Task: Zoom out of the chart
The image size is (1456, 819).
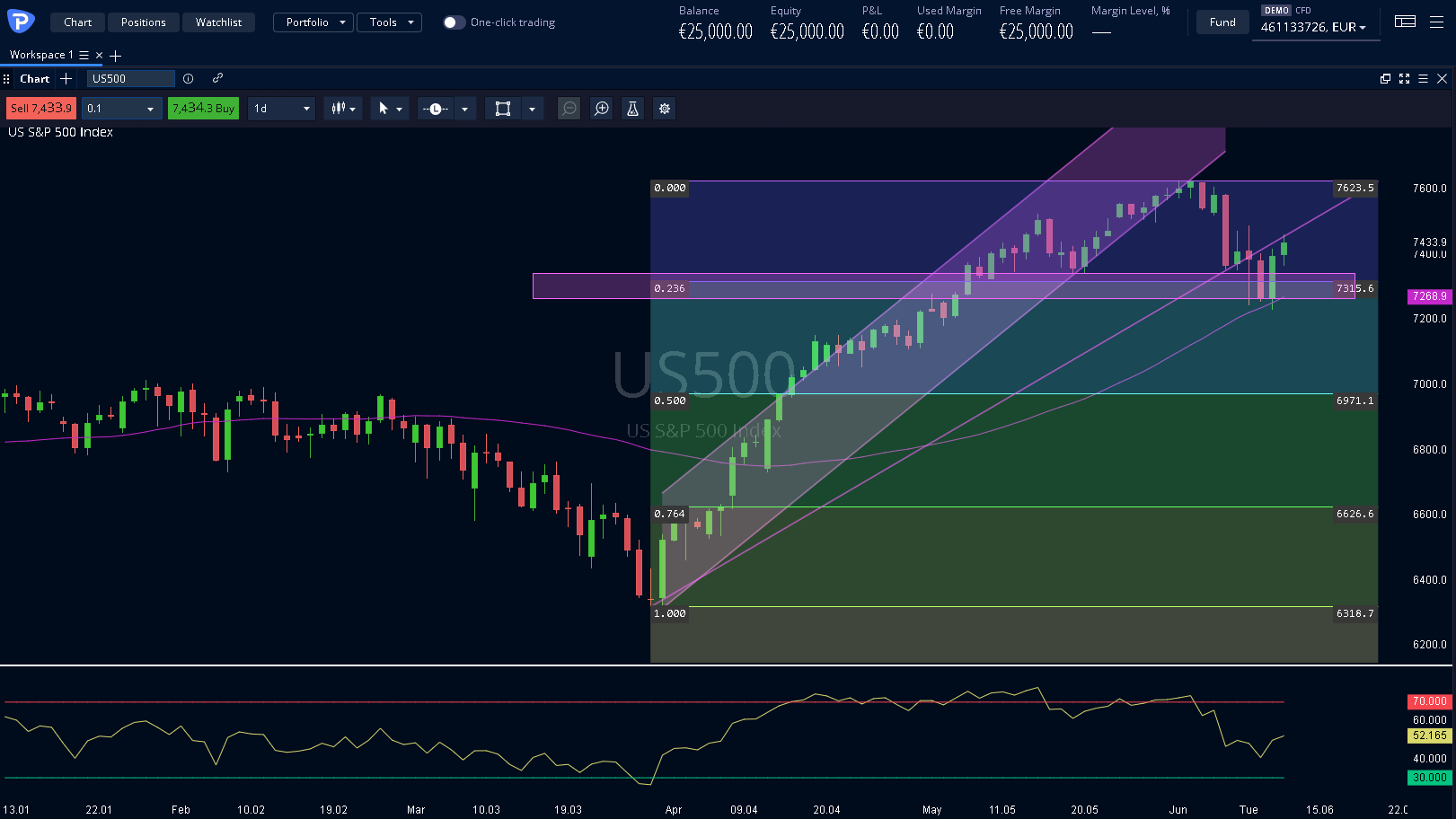Action: coord(569,109)
